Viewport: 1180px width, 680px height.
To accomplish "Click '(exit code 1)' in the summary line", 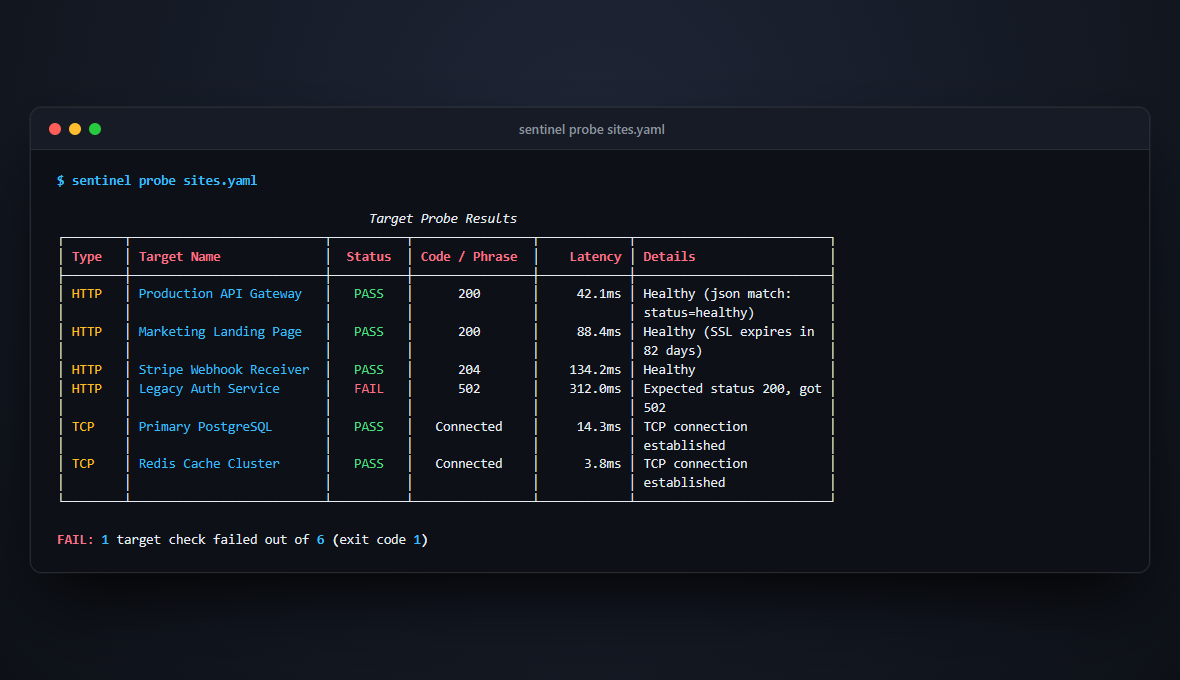I will pyautogui.click(x=380, y=539).
